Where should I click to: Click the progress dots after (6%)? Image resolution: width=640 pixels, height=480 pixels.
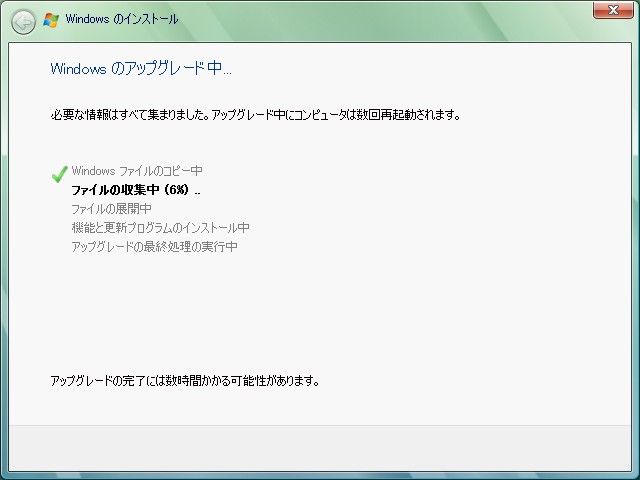(197, 192)
